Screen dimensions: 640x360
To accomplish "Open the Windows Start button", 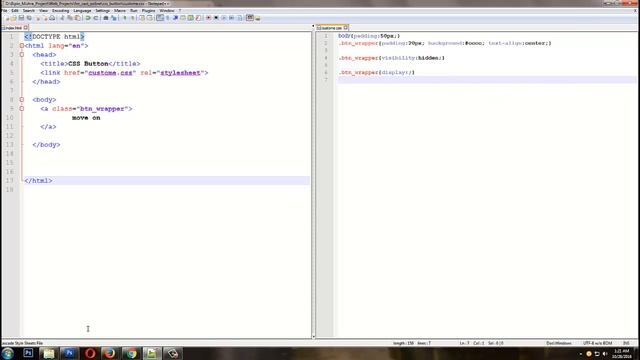I will tap(8, 353).
